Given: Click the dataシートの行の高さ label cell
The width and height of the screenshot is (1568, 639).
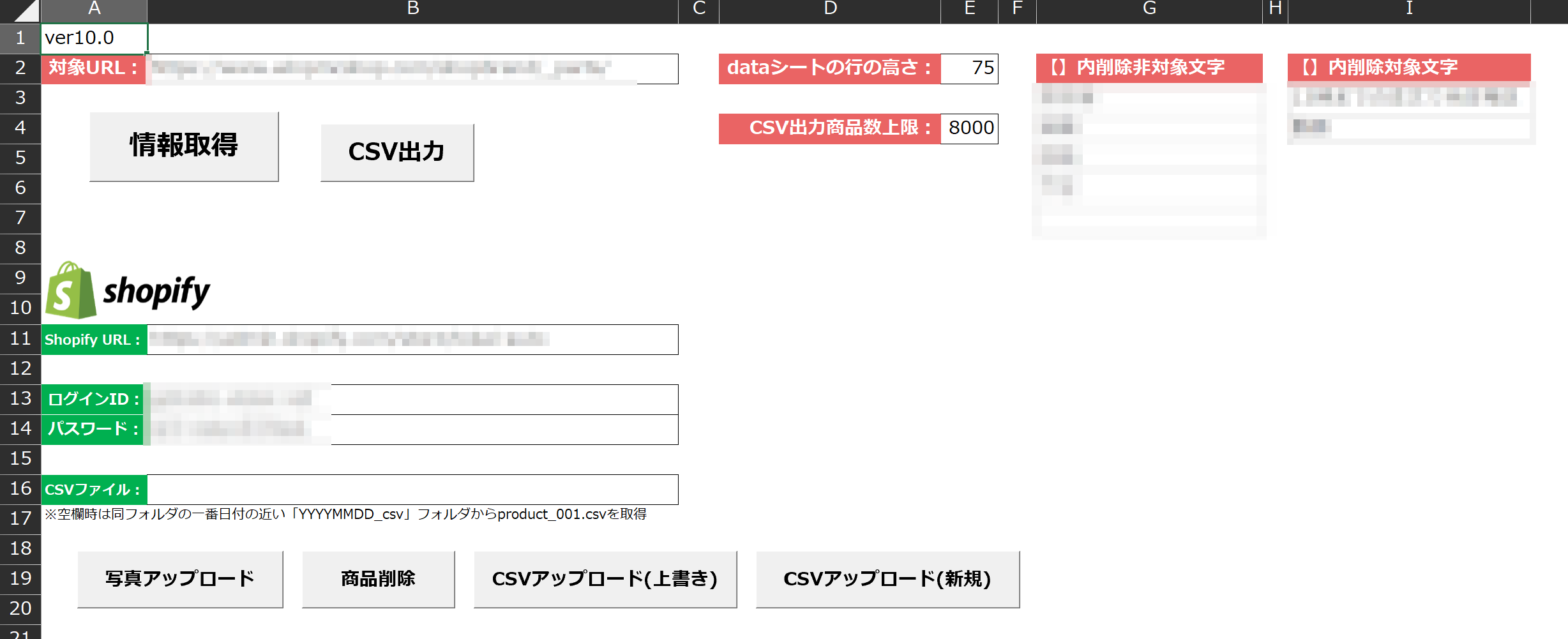Looking at the screenshot, I should point(829,68).
